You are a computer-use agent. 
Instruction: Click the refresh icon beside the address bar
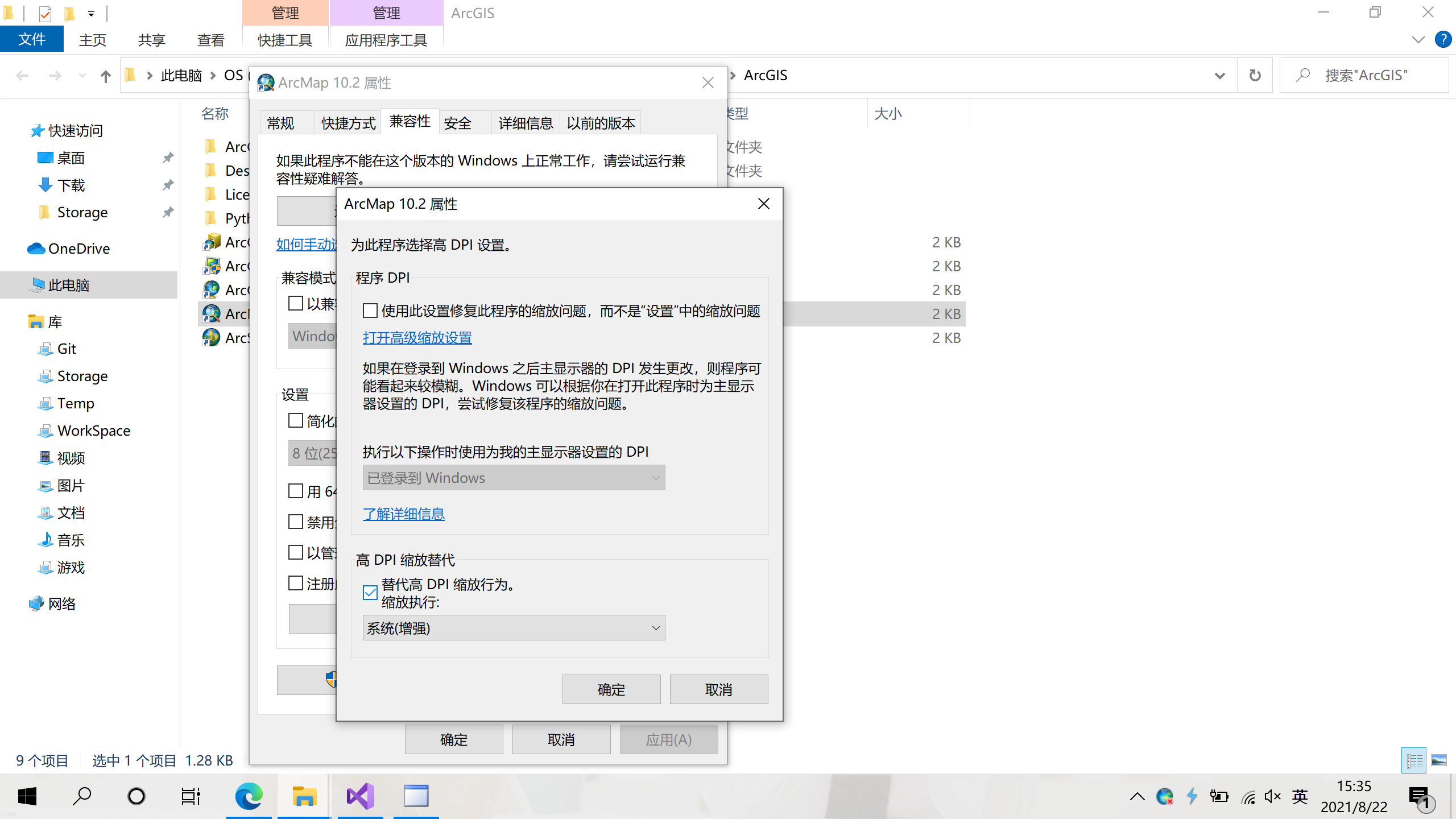(1255, 76)
